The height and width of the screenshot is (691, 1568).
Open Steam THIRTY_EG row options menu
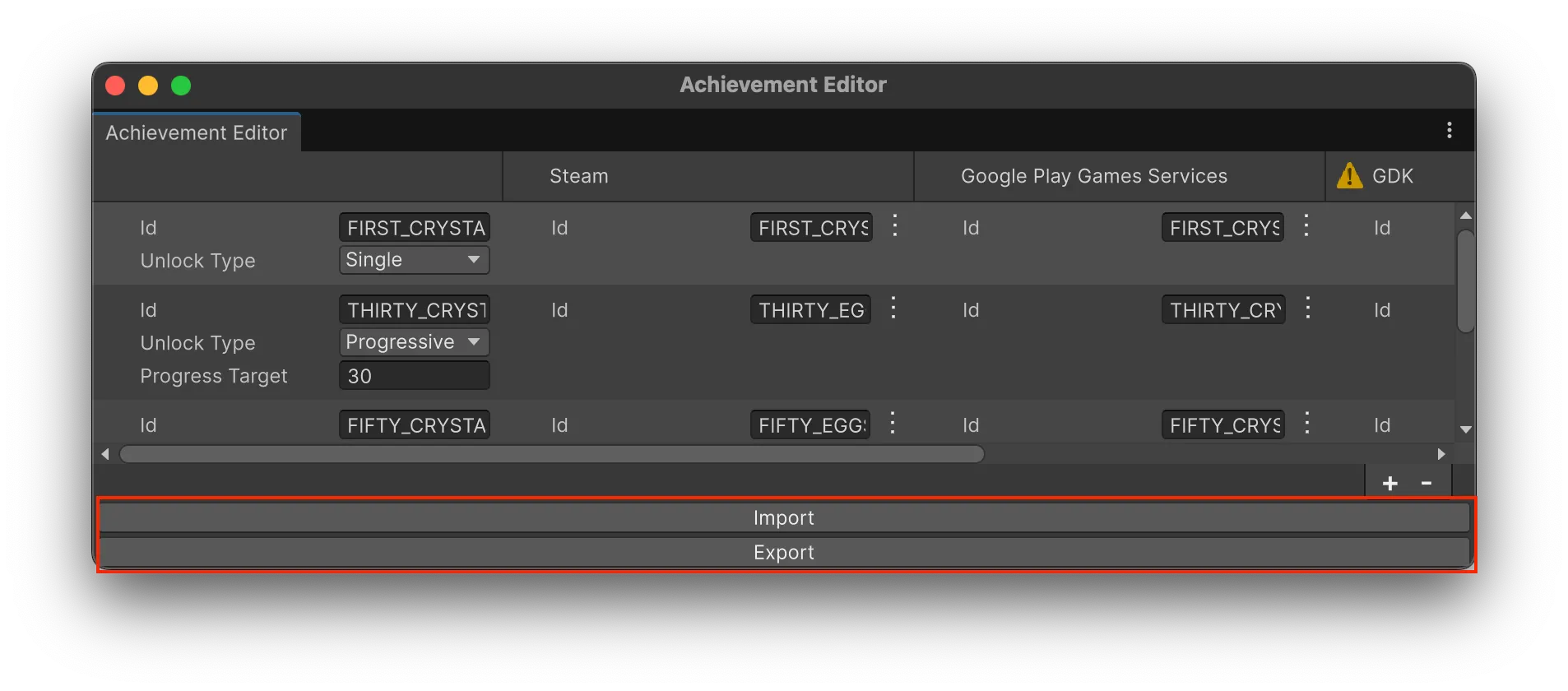(x=893, y=308)
